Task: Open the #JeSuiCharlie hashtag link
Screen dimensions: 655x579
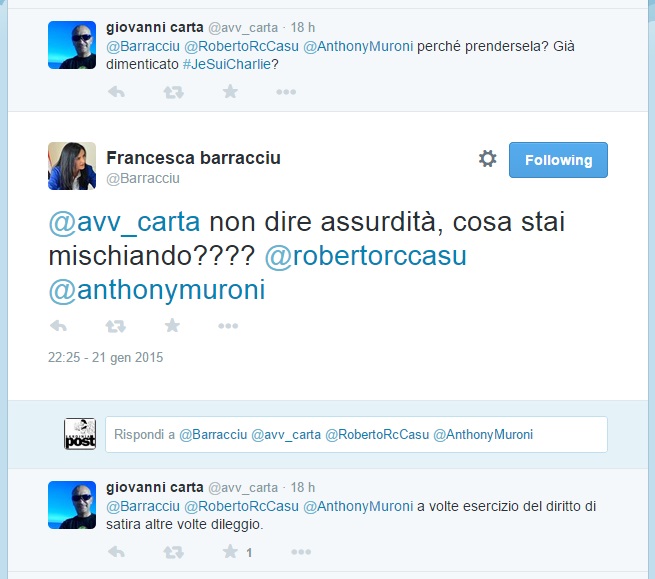Action: coord(227,64)
